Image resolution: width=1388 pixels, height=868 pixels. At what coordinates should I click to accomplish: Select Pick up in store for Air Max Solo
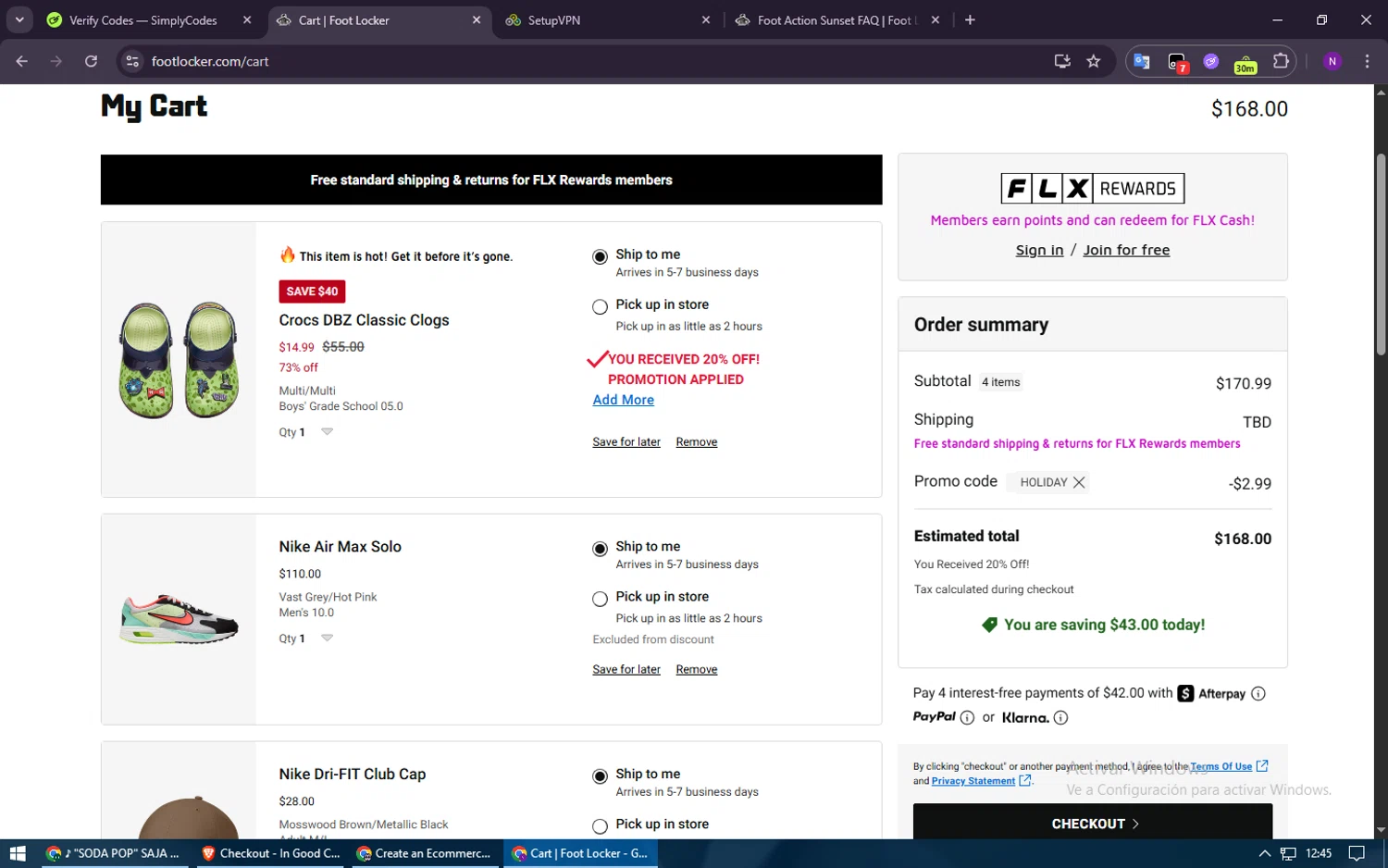coord(601,599)
